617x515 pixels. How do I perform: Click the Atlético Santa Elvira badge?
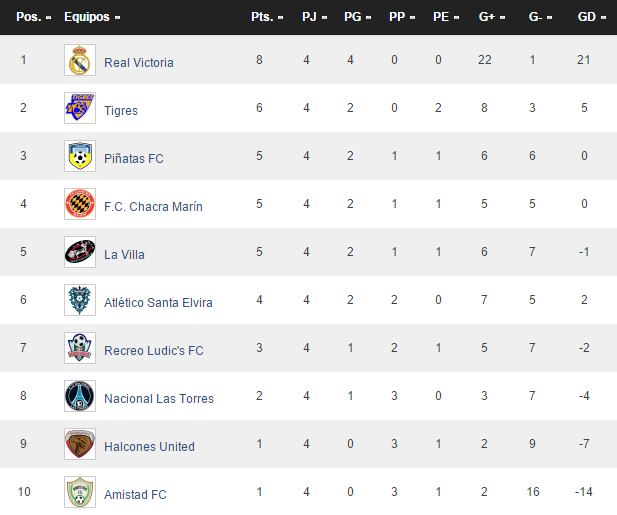[79, 301]
